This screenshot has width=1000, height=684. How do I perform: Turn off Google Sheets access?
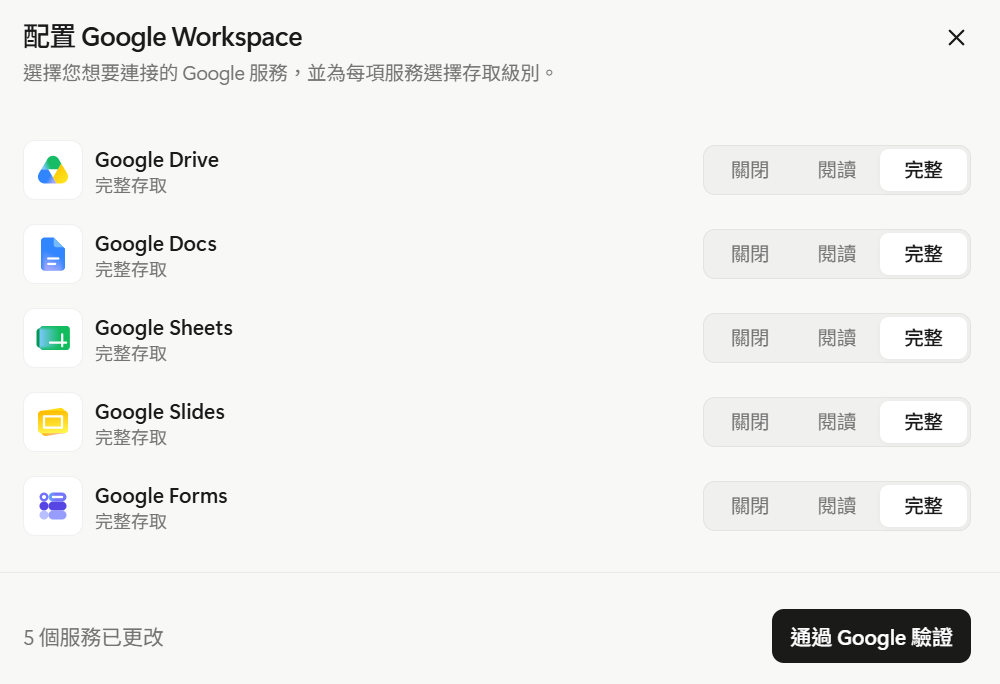coord(750,338)
